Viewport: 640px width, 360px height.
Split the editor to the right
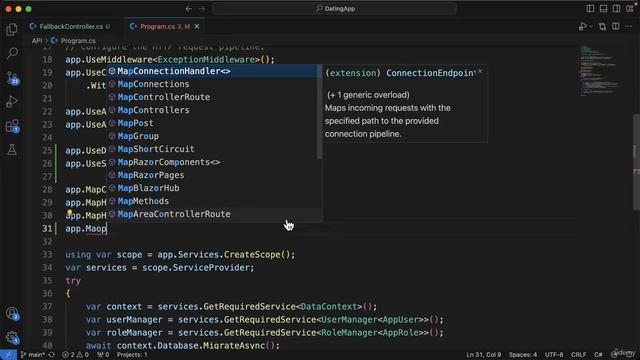click(616, 27)
